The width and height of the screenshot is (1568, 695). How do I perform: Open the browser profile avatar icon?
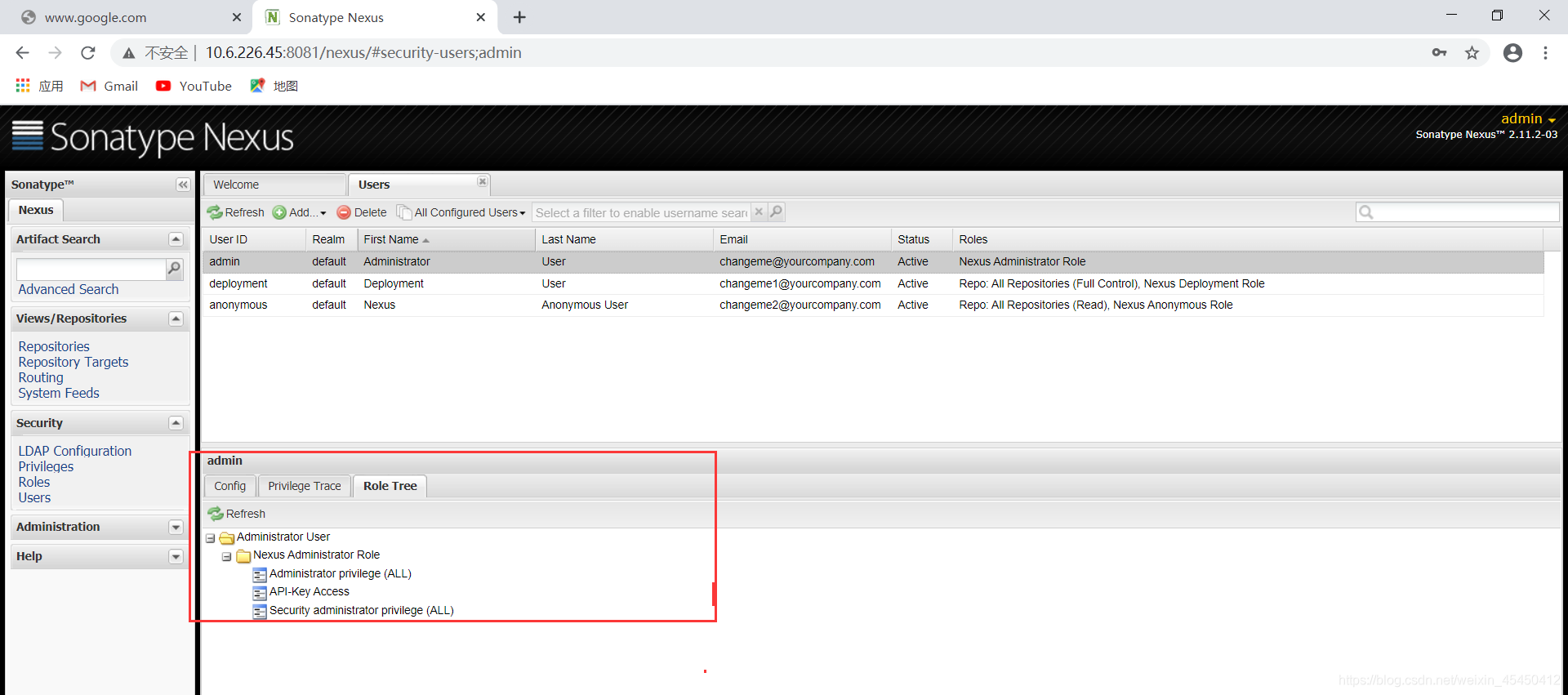[1512, 52]
